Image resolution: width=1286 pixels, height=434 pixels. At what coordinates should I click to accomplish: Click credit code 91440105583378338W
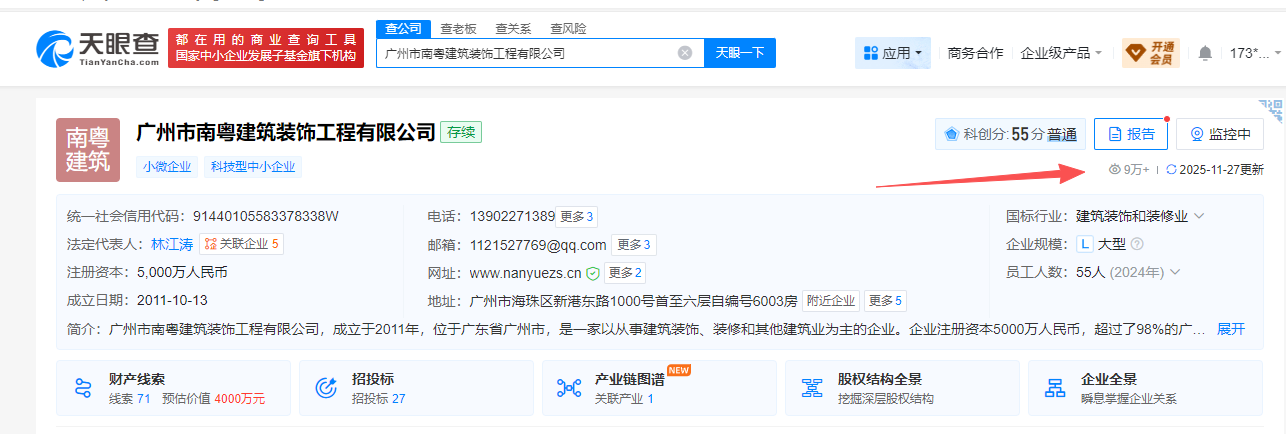[265, 216]
